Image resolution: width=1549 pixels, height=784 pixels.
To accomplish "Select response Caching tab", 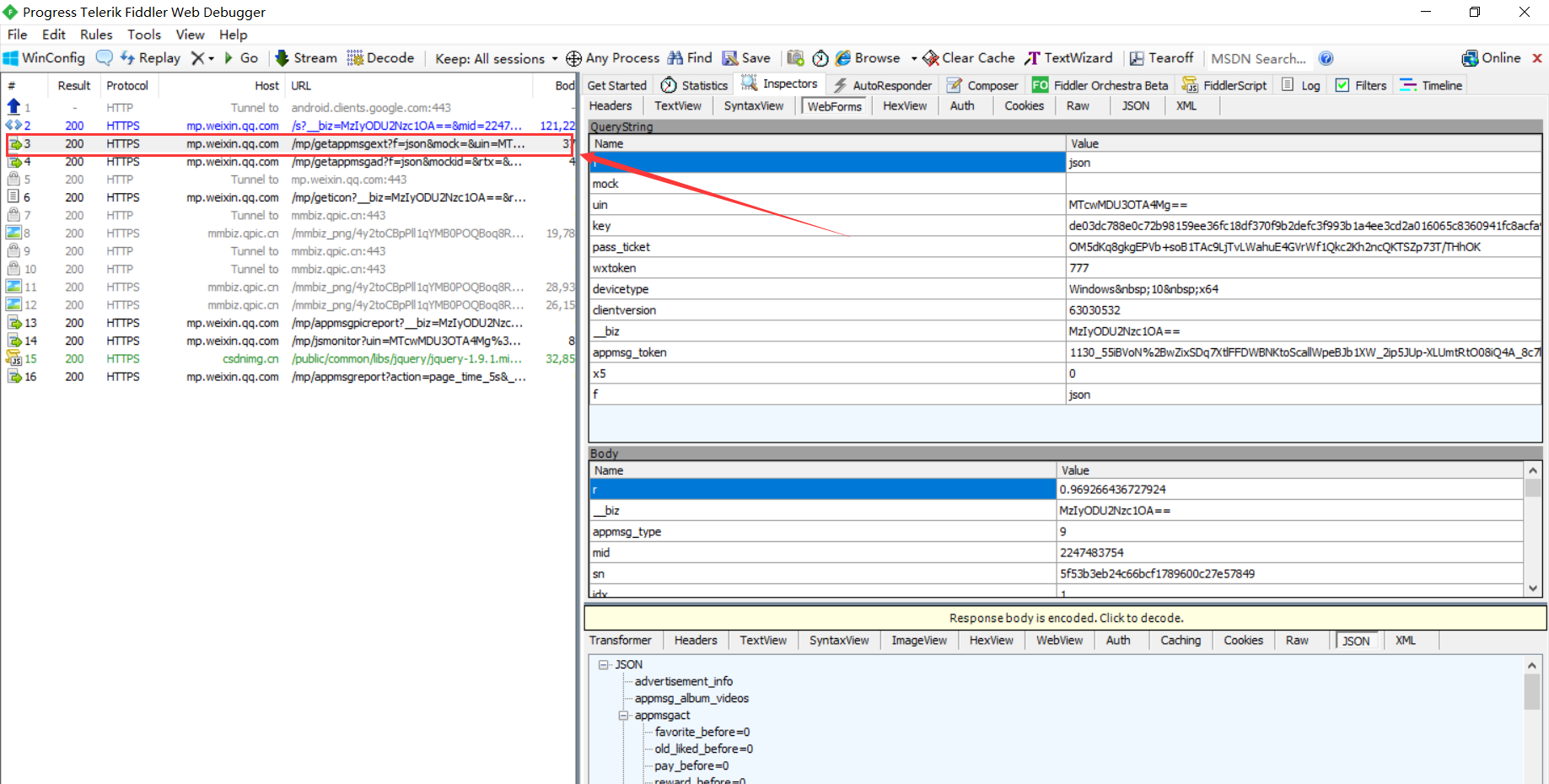I will click(1181, 641).
